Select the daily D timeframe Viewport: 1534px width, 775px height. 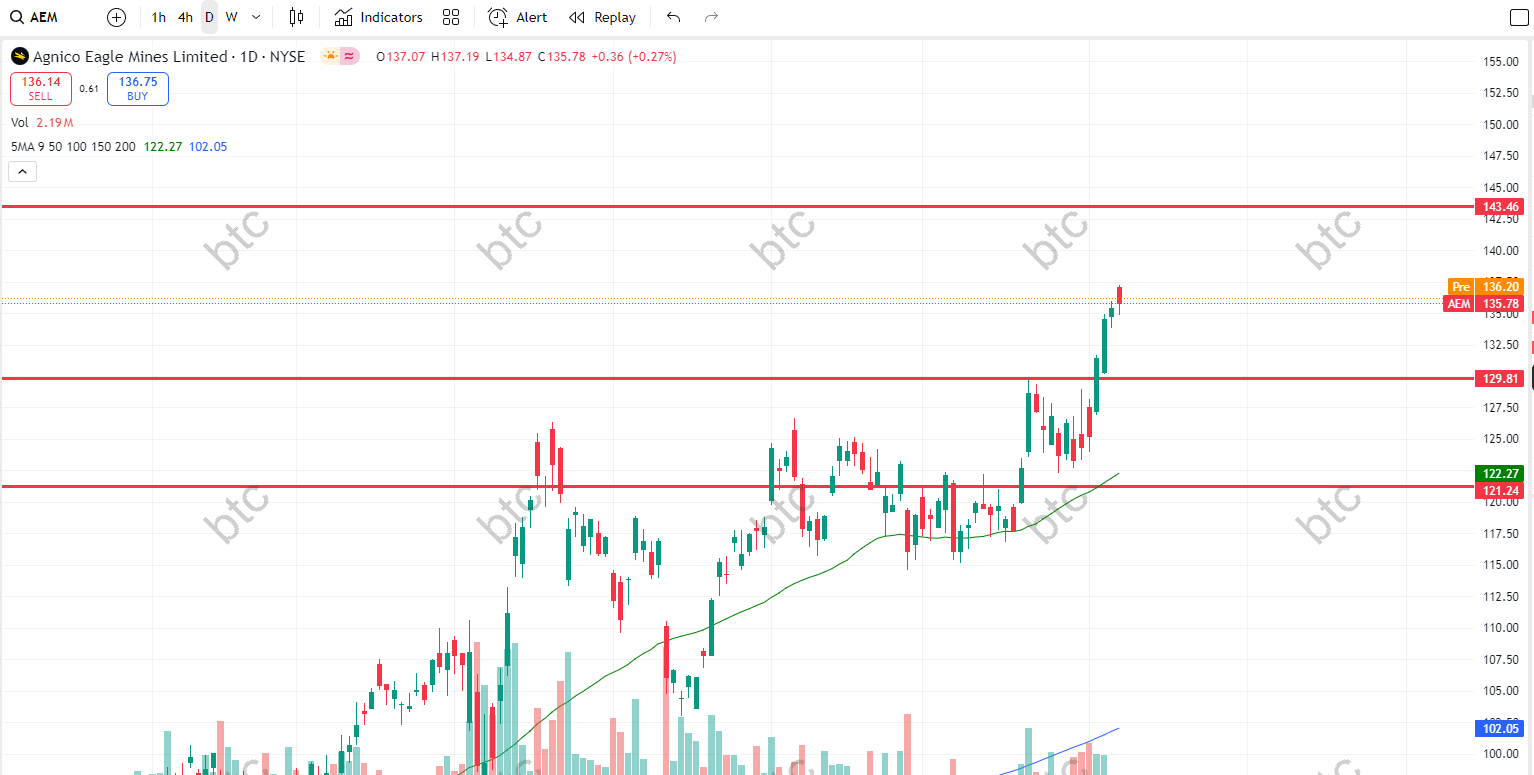[209, 17]
